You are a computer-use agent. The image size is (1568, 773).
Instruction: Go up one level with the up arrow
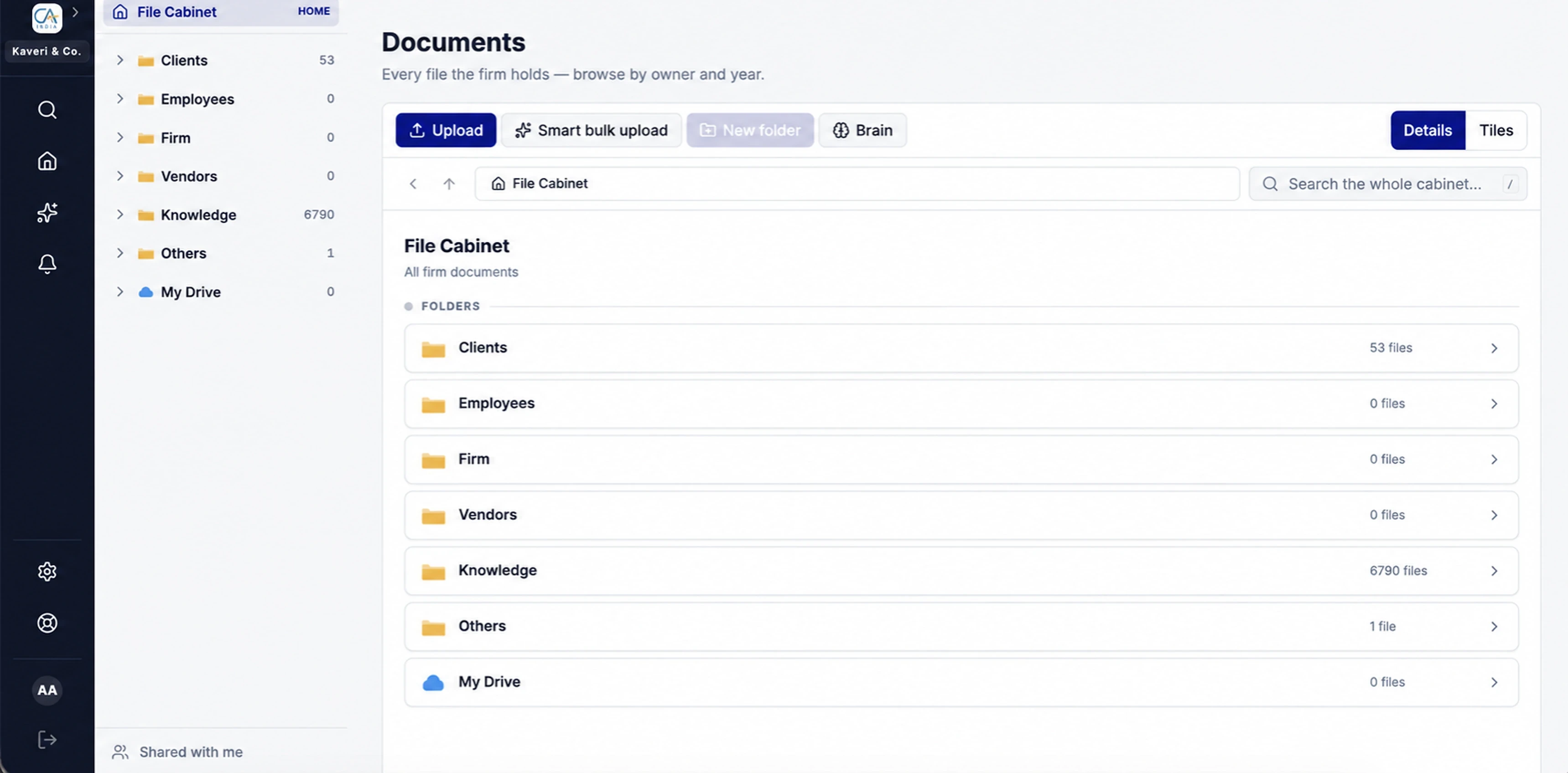tap(449, 183)
